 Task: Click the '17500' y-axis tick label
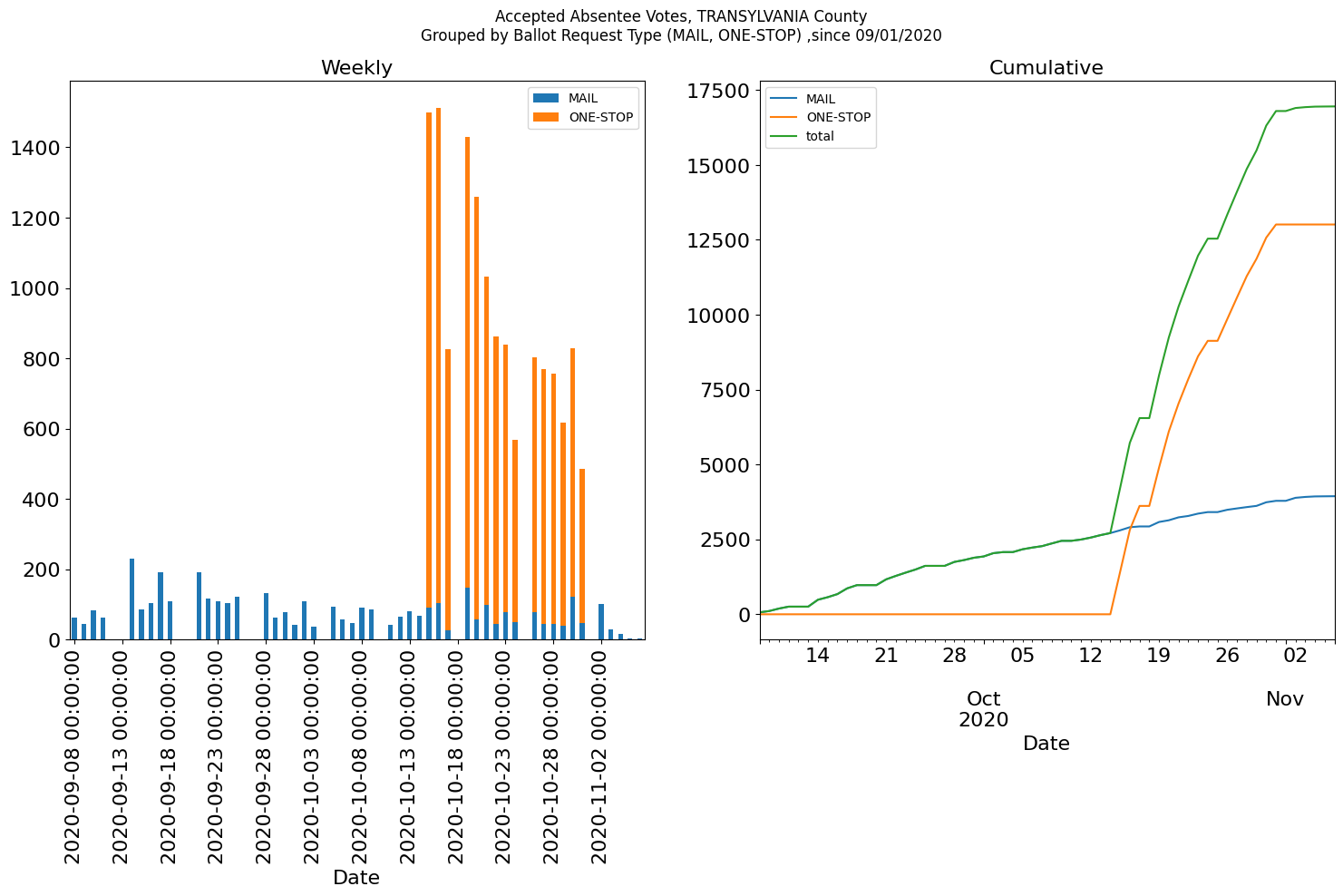click(719, 91)
